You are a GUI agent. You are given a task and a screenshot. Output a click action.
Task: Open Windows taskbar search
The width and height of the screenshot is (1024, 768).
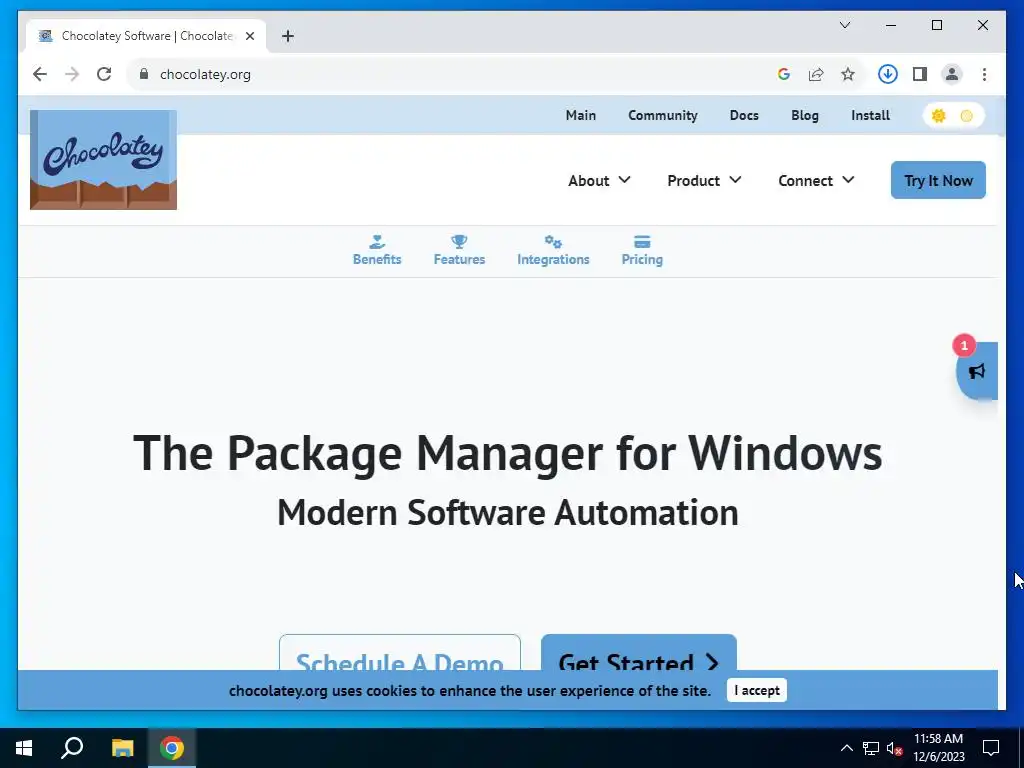pyautogui.click(x=72, y=748)
